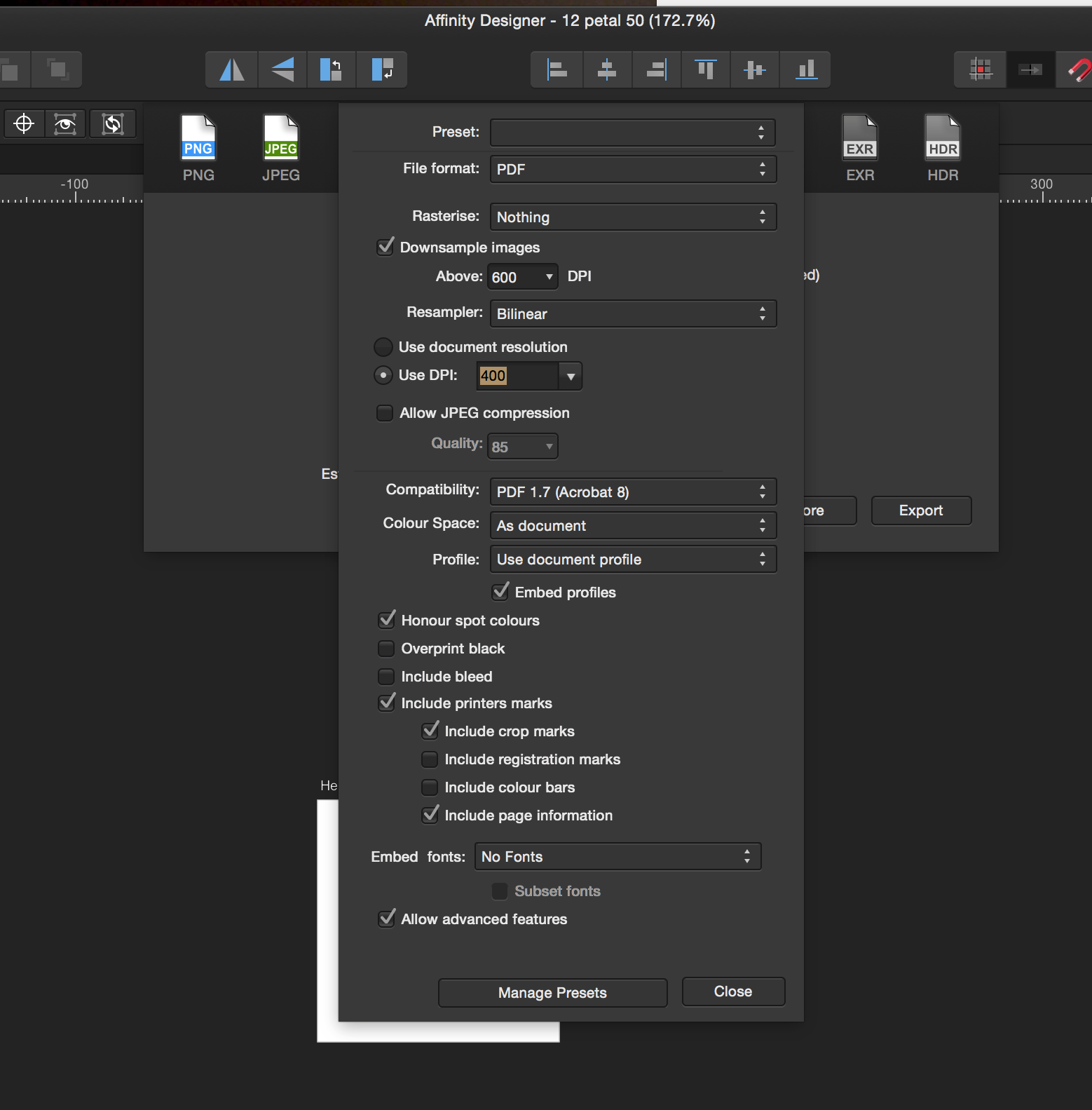
Task: Enable Allow JPEG compression
Action: pyautogui.click(x=385, y=413)
